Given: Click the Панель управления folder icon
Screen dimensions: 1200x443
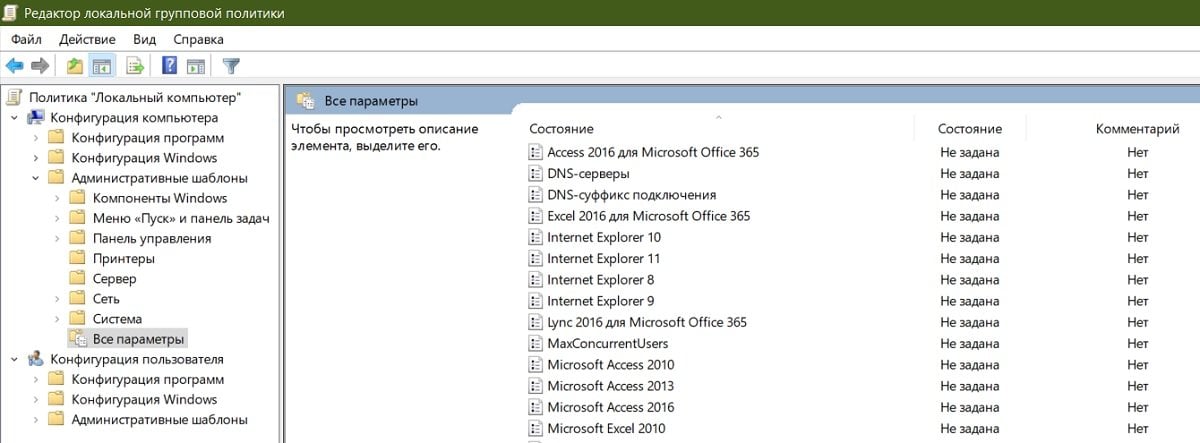Looking at the screenshot, I should coord(77,238).
